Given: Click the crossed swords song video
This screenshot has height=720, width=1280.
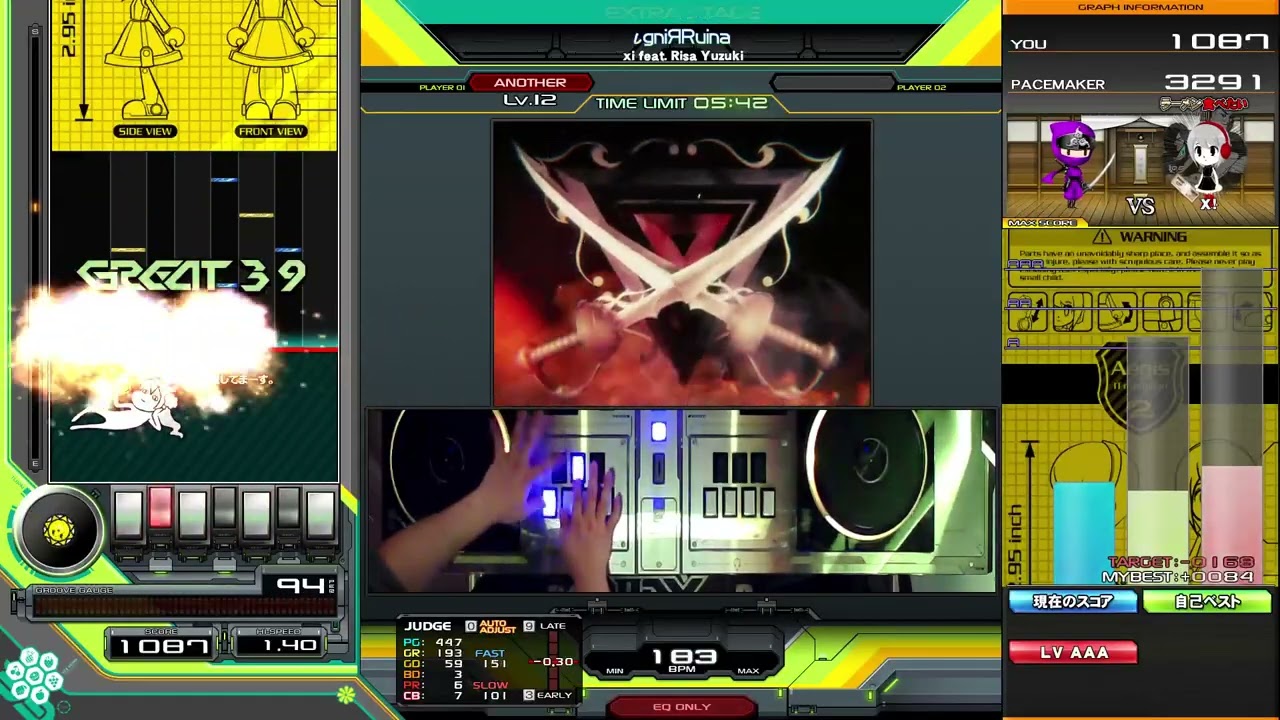Looking at the screenshot, I should pos(681,263).
